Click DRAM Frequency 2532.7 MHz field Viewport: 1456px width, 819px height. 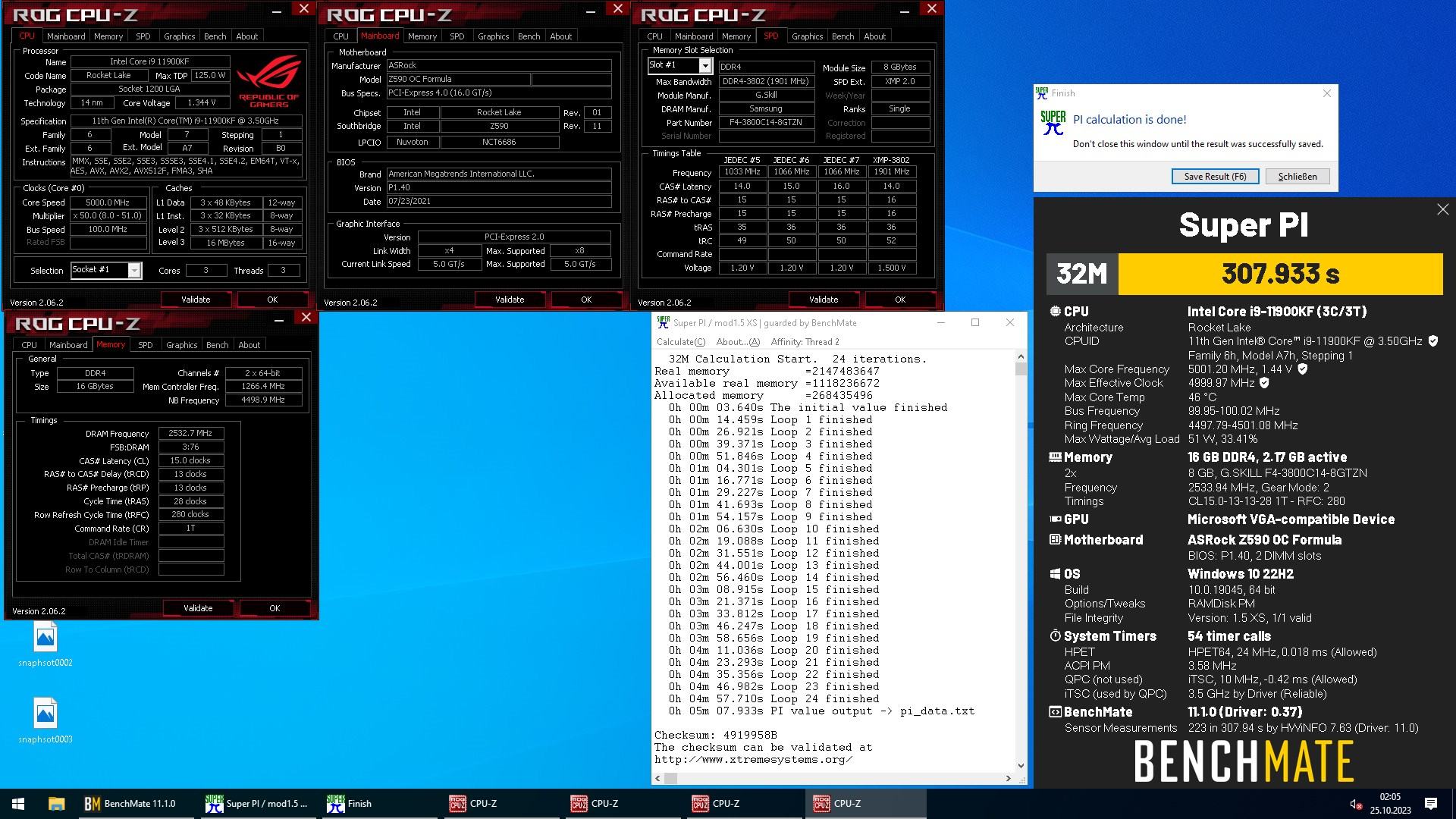pyautogui.click(x=190, y=434)
